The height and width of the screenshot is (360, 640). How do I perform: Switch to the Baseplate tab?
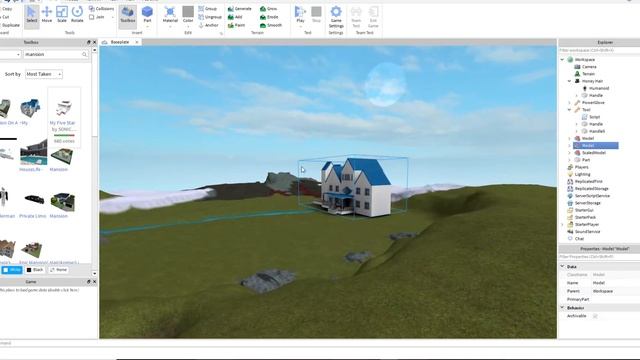[x=120, y=42]
